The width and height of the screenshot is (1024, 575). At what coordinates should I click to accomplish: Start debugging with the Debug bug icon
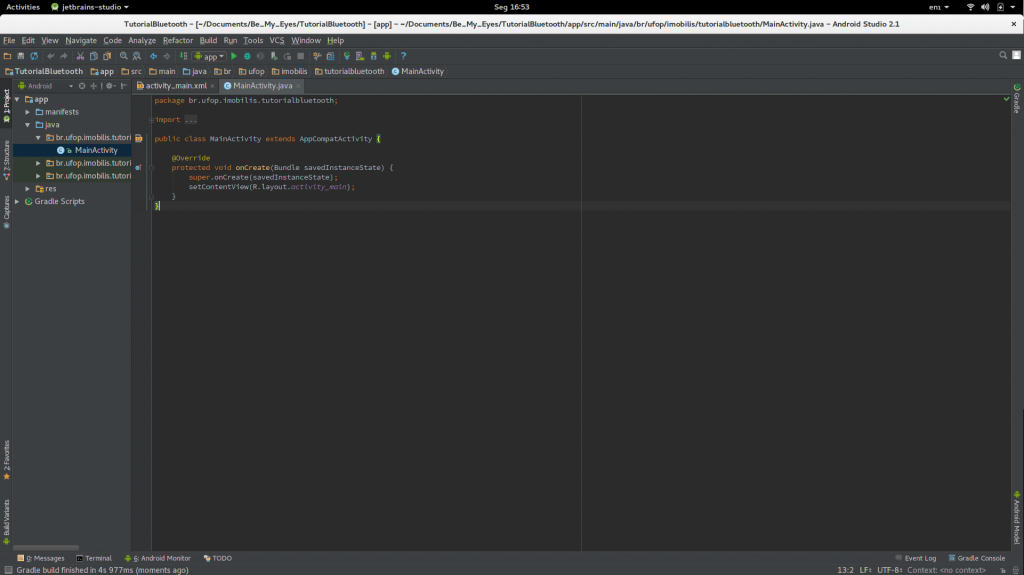[x=247, y=56]
